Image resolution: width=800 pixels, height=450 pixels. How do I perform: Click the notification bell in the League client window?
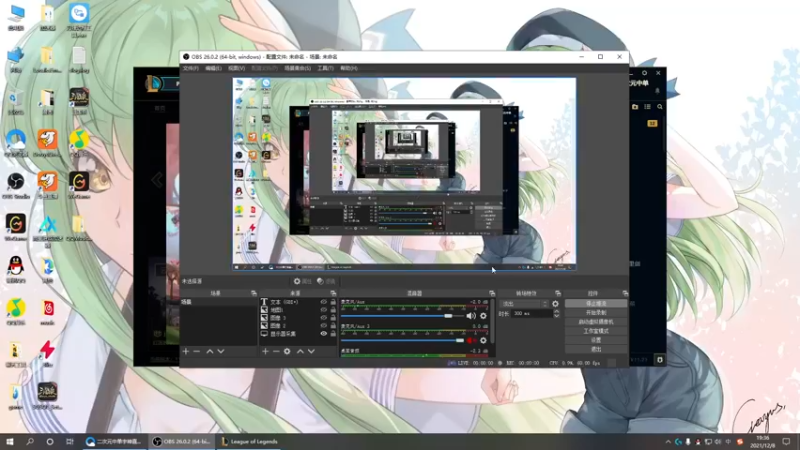[657, 90]
